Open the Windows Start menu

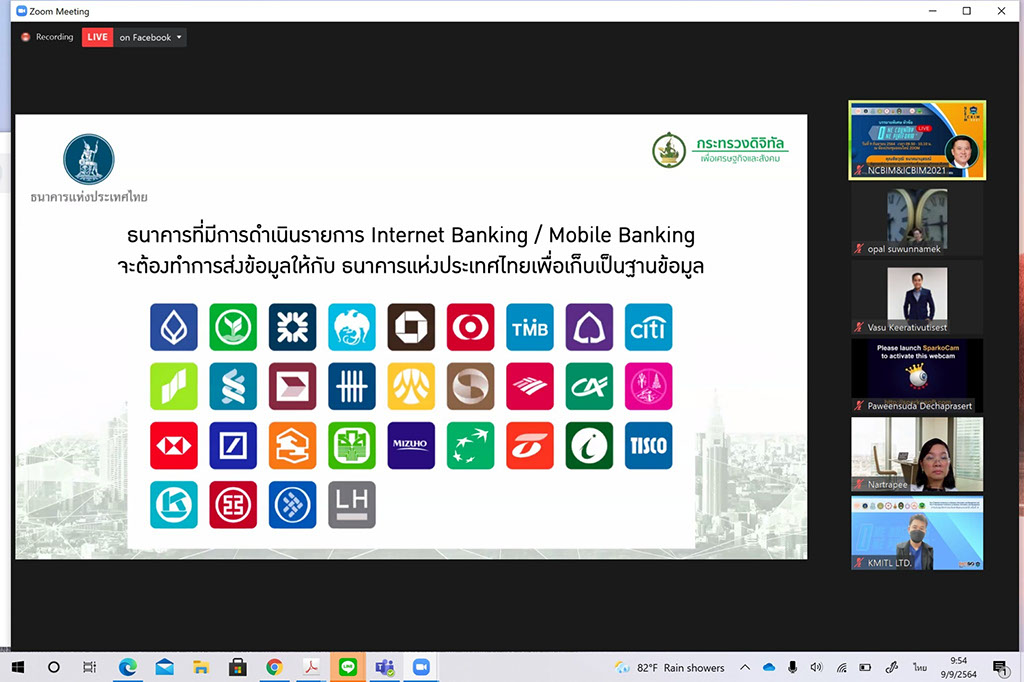18,667
